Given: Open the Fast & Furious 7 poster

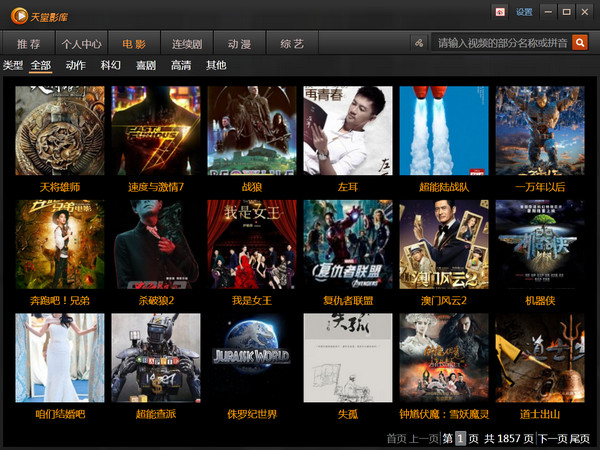Looking at the screenshot, I should (x=156, y=130).
